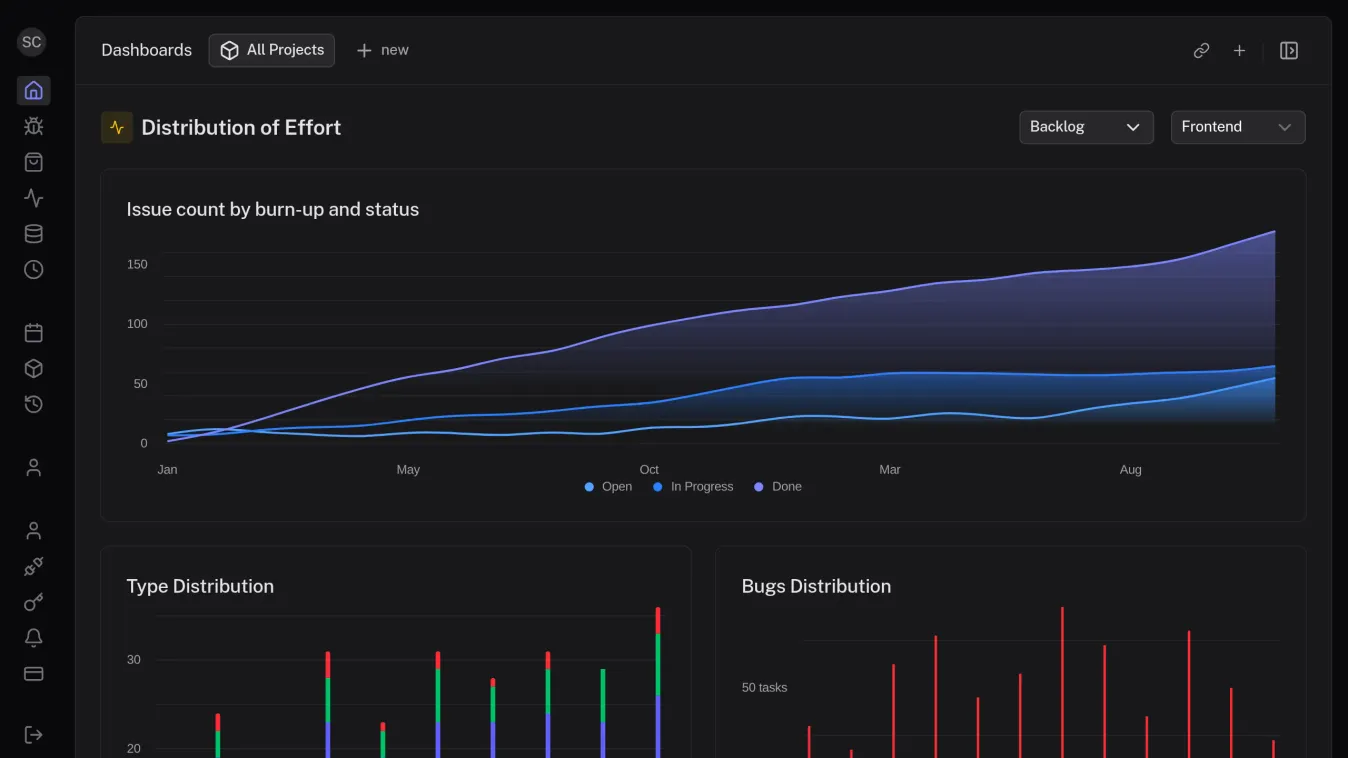Viewport: 1348px width, 758px height.
Task: Open the bug tracking section in the sidebar
Action: click(33, 126)
